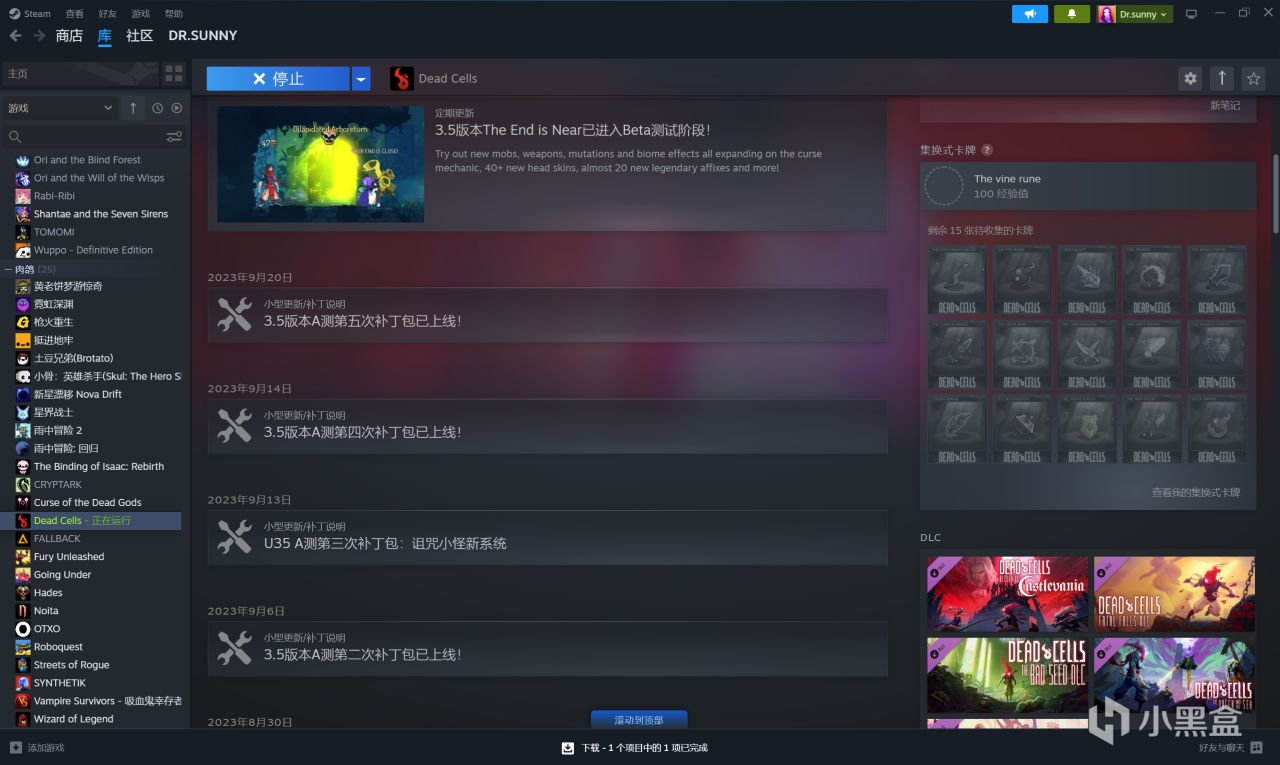Open the 帮助 menu

point(174,14)
